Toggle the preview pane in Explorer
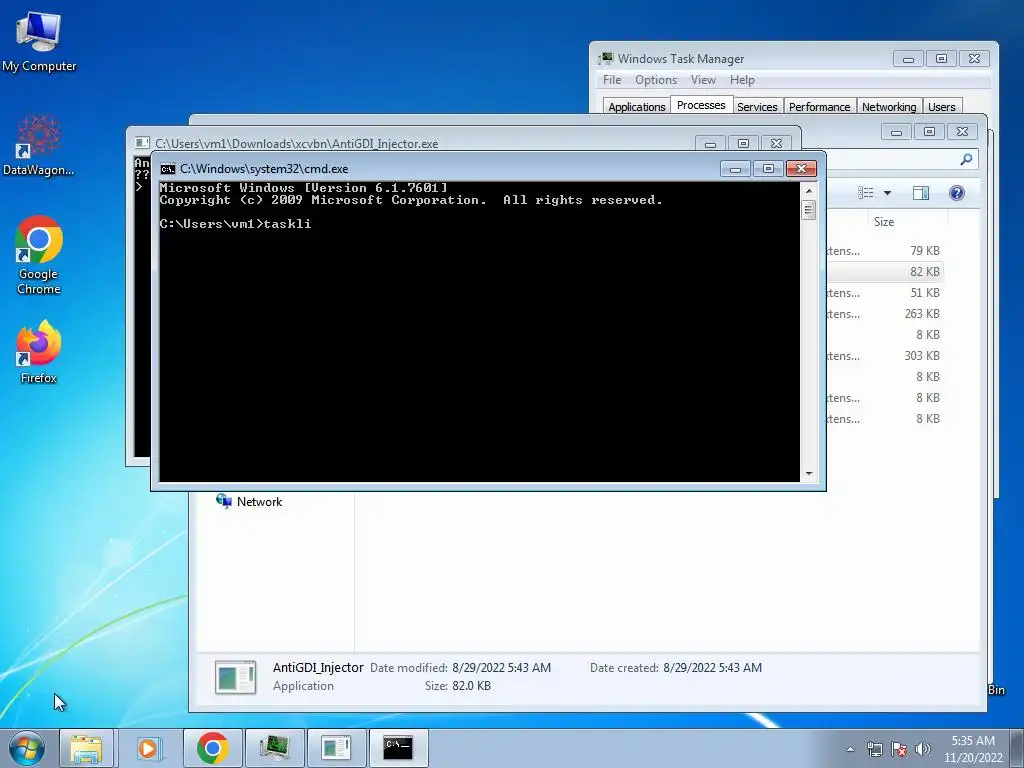The image size is (1024, 768). (x=921, y=193)
